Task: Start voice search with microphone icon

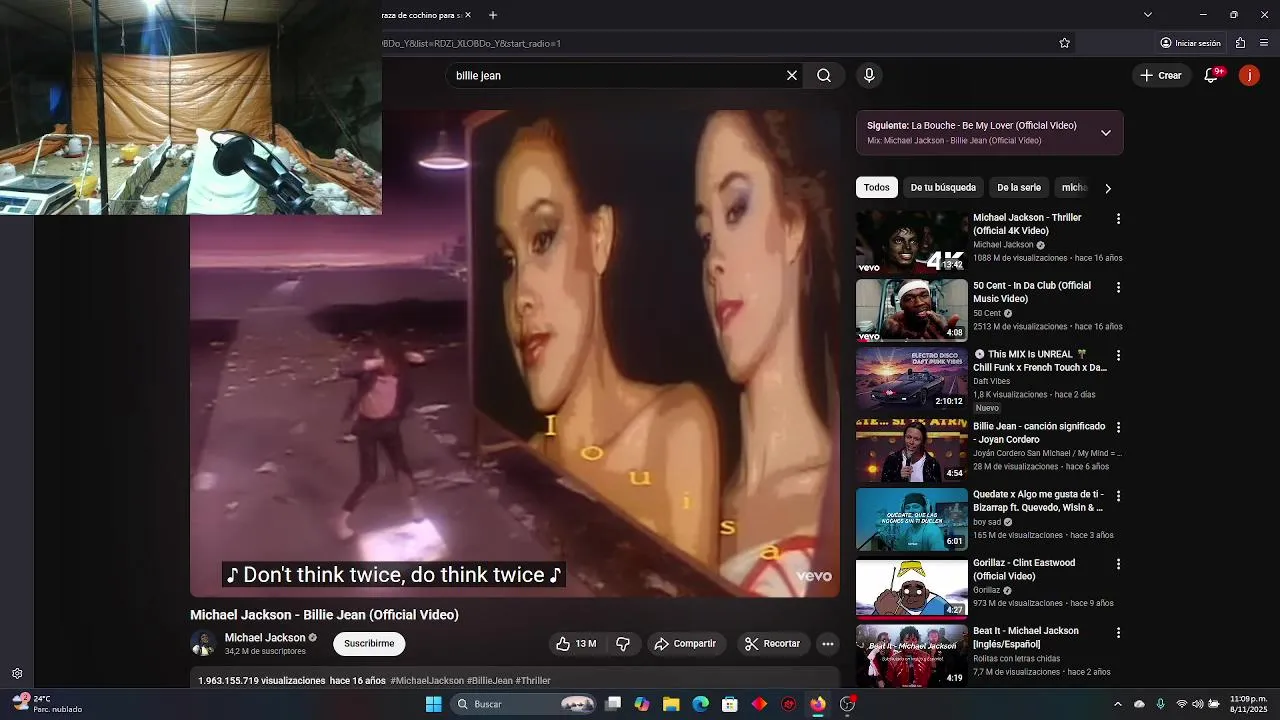Action: pos(869,75)
